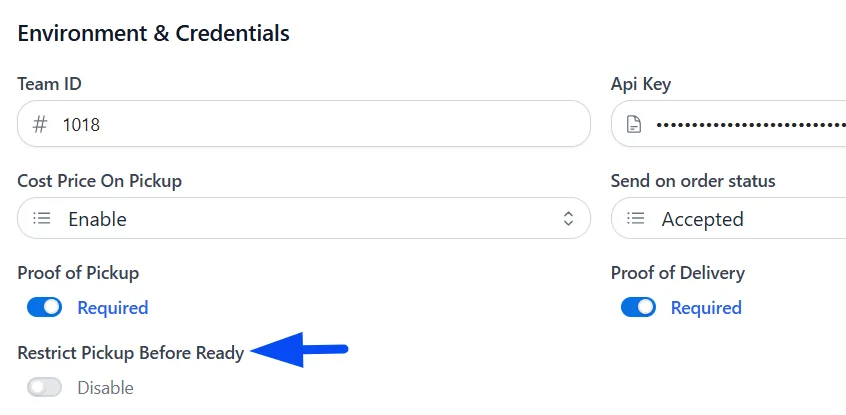Open the Send on order status dropdown

(x=728, y=218)
